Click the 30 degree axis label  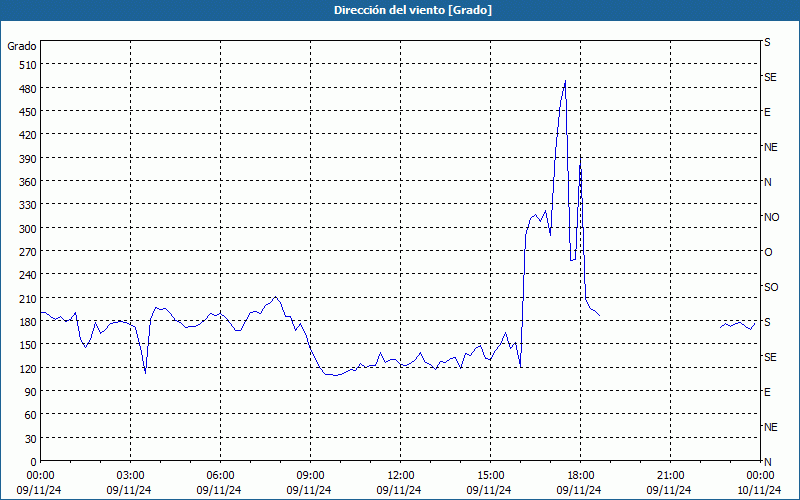click(31, 439)
